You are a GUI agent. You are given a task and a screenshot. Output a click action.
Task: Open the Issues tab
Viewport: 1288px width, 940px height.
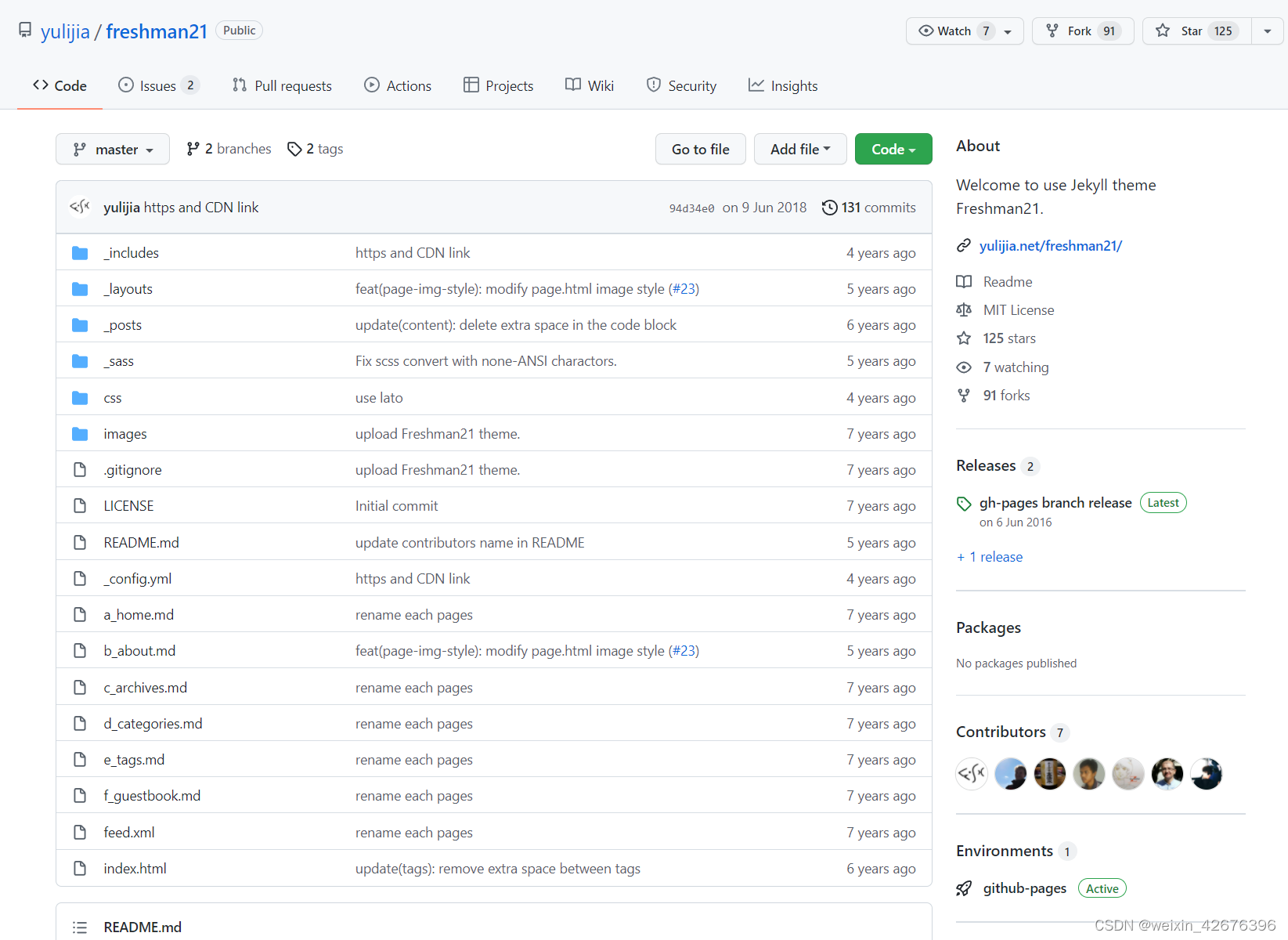click(x=158, y=85)
